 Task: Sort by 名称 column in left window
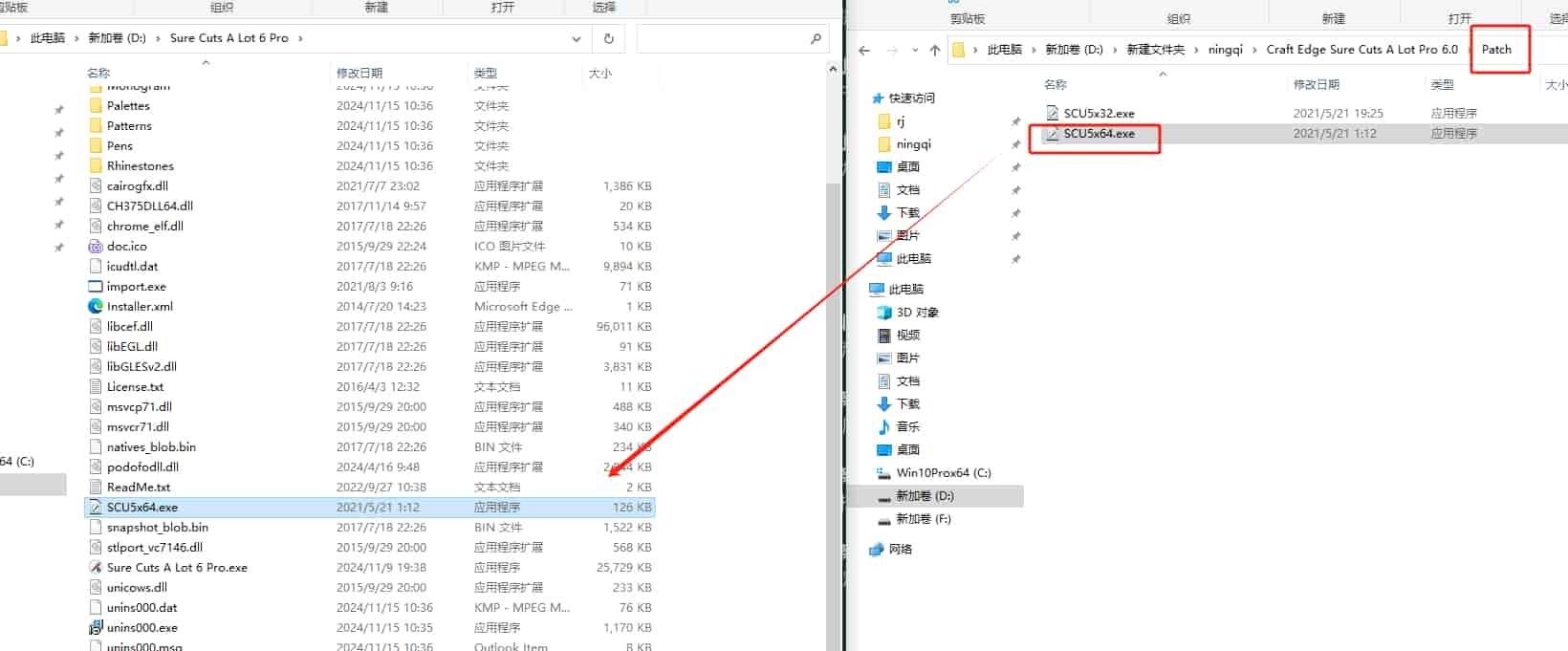[98, 74]
